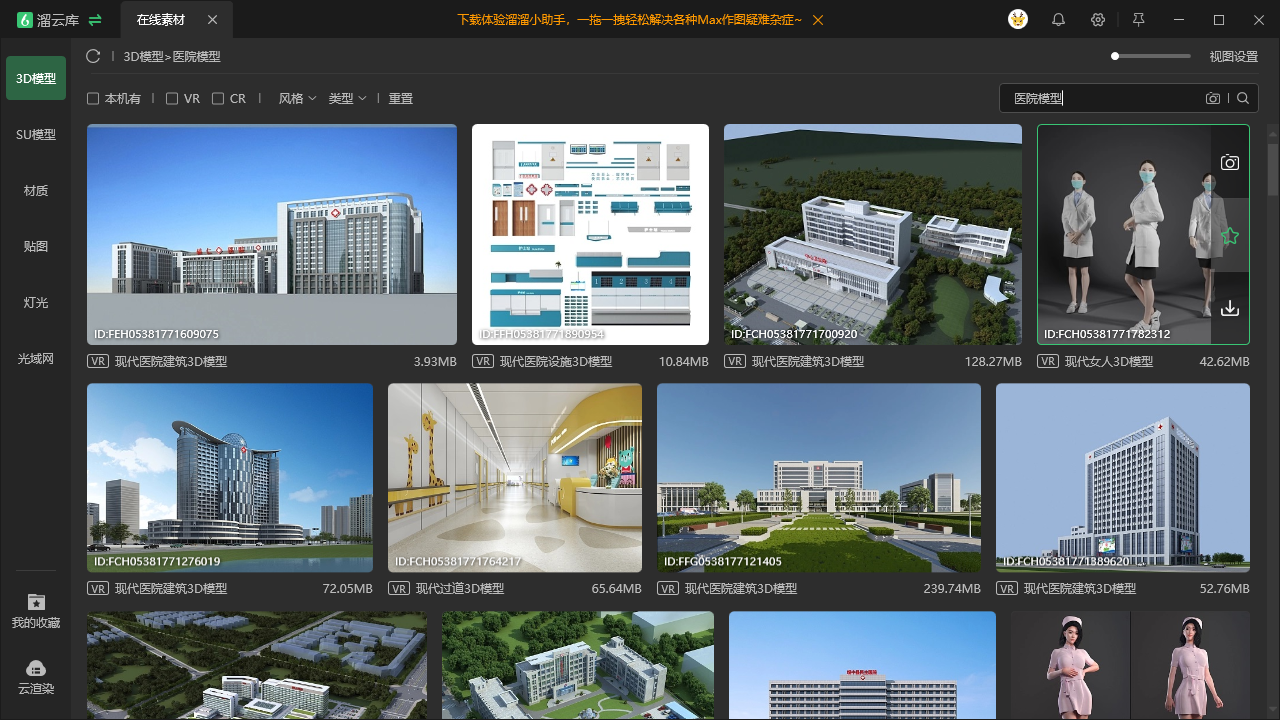The width and height of the screenshot is (1280, 720).
Task: Click the 72.05MB file size label
Action: click(x=348, y=589)
